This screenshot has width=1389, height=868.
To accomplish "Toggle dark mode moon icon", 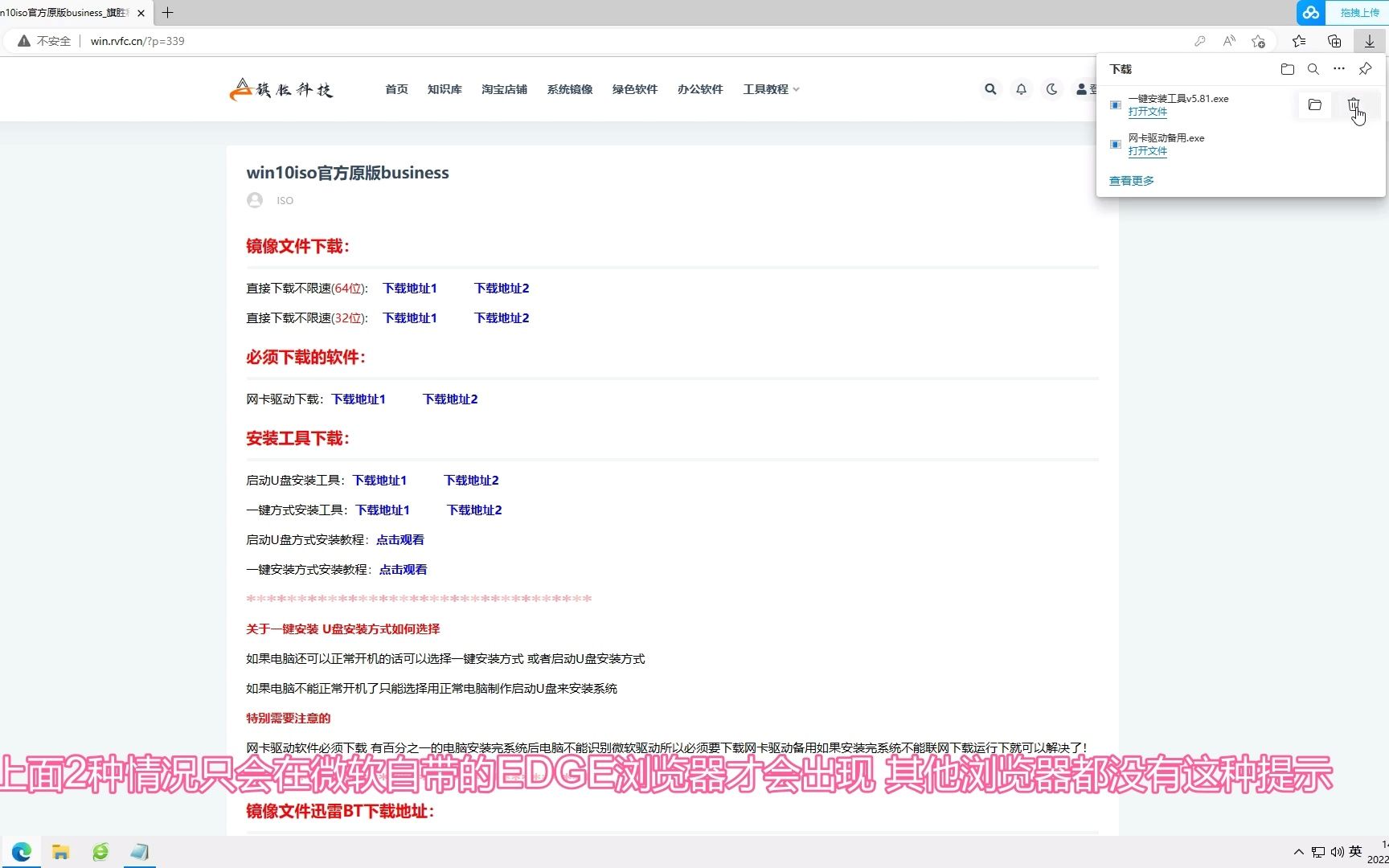I will pyautogui.click(x=1051, y=89).
